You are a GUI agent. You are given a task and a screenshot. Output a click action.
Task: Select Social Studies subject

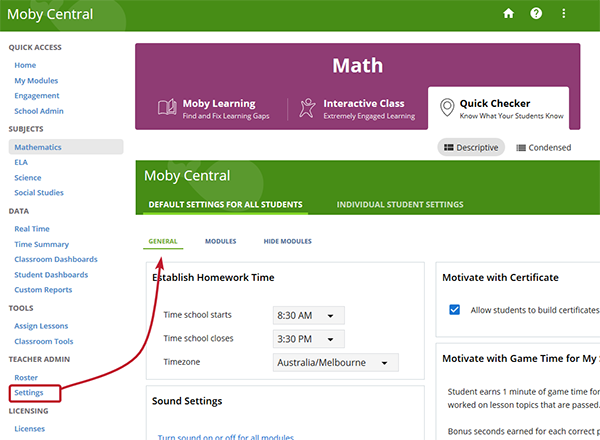(39, 192)
